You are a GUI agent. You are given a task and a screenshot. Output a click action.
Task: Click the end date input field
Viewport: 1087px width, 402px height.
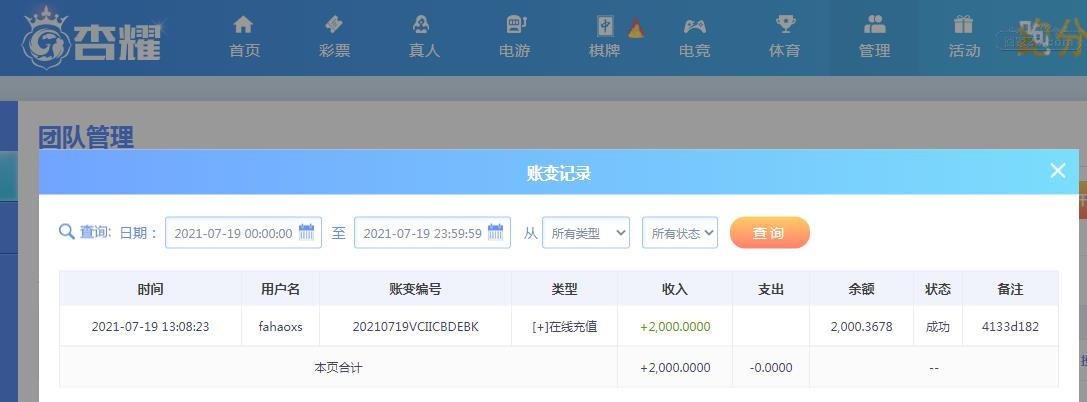click(421, 233)
